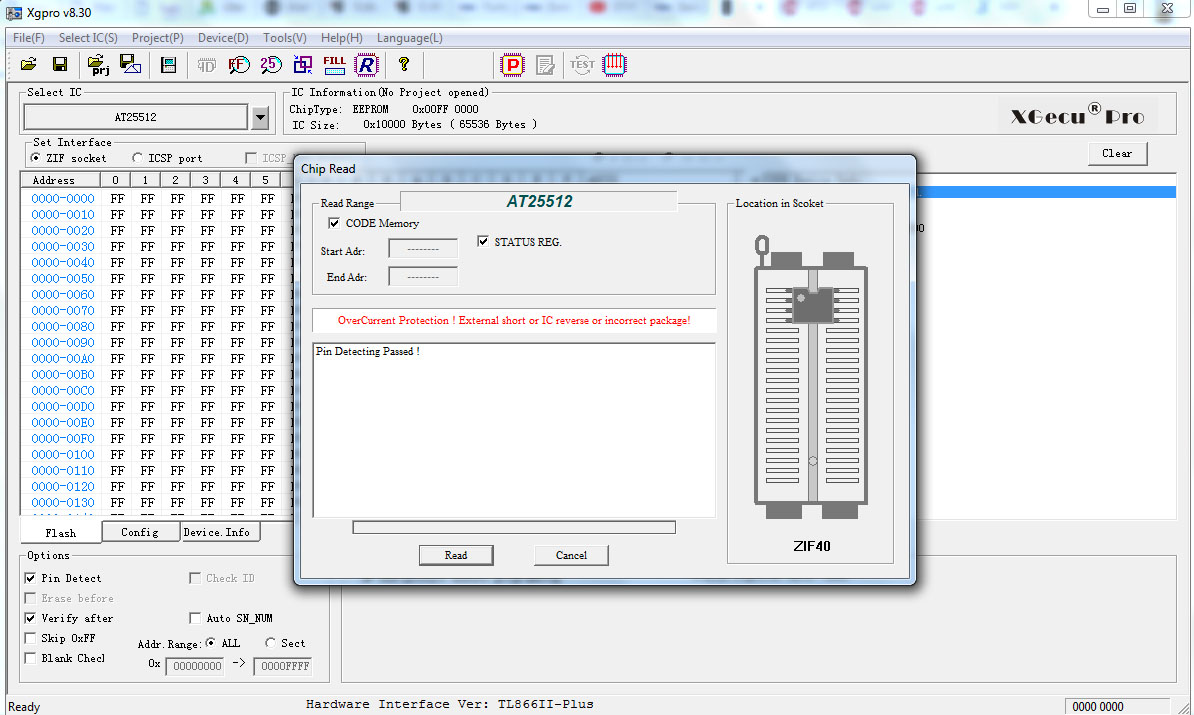Viewport: 1194px width, 715px height.
Task: Switch to the Flash tab
Action: tap(61, 533)
